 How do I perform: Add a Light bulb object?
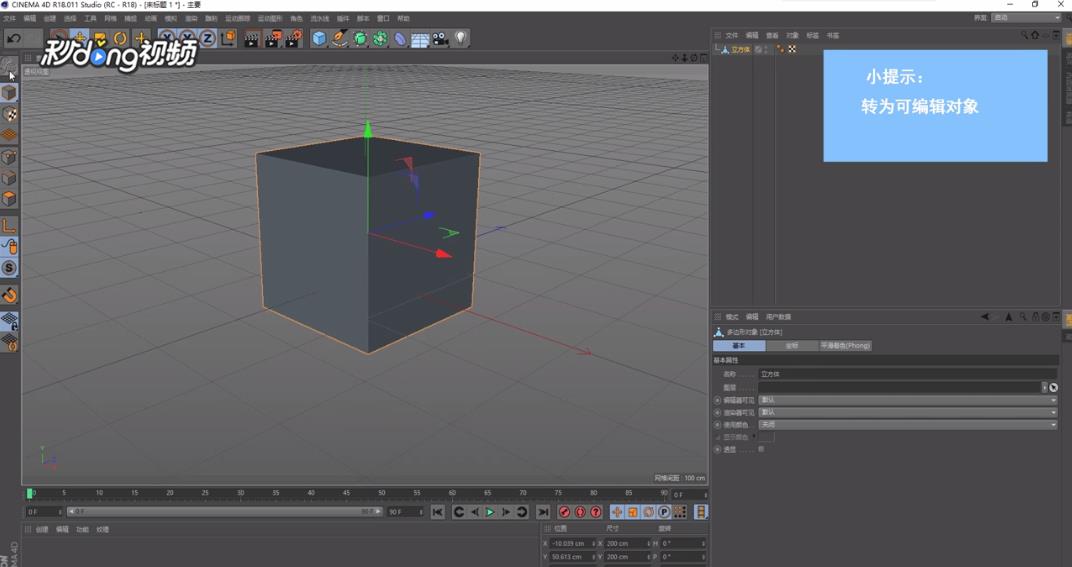(461, 39)
